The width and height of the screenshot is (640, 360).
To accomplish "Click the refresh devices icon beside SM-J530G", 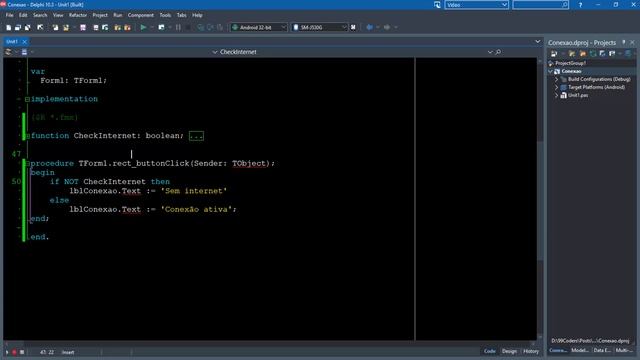I will (x=353, y=27).
